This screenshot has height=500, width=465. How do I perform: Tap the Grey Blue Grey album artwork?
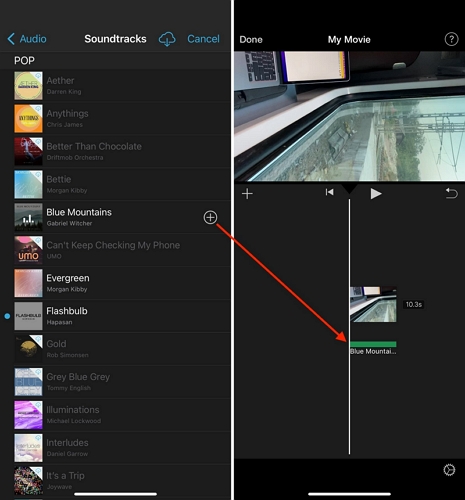click(x=28, y=382)
